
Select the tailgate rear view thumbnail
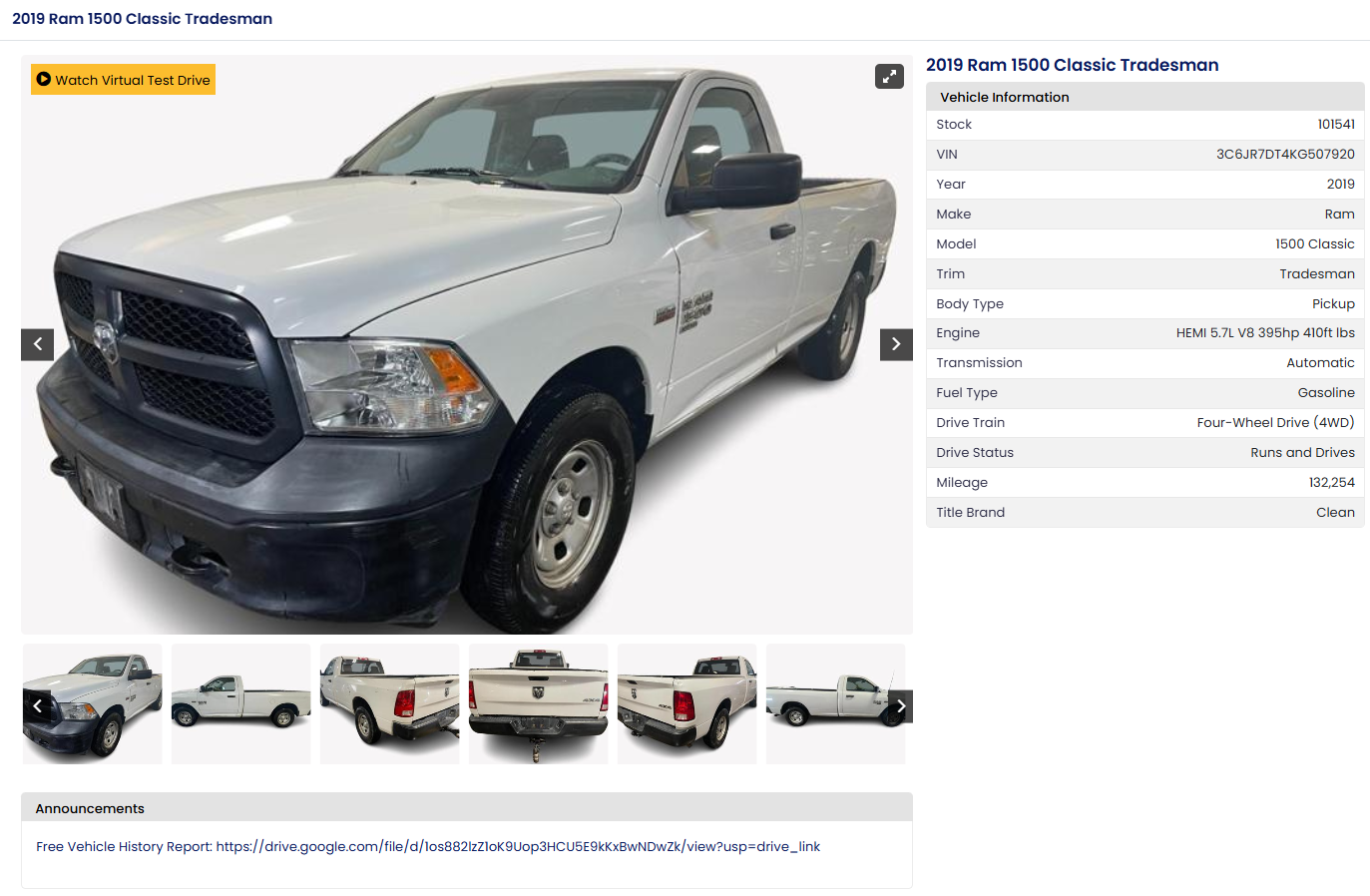point(539,704)
